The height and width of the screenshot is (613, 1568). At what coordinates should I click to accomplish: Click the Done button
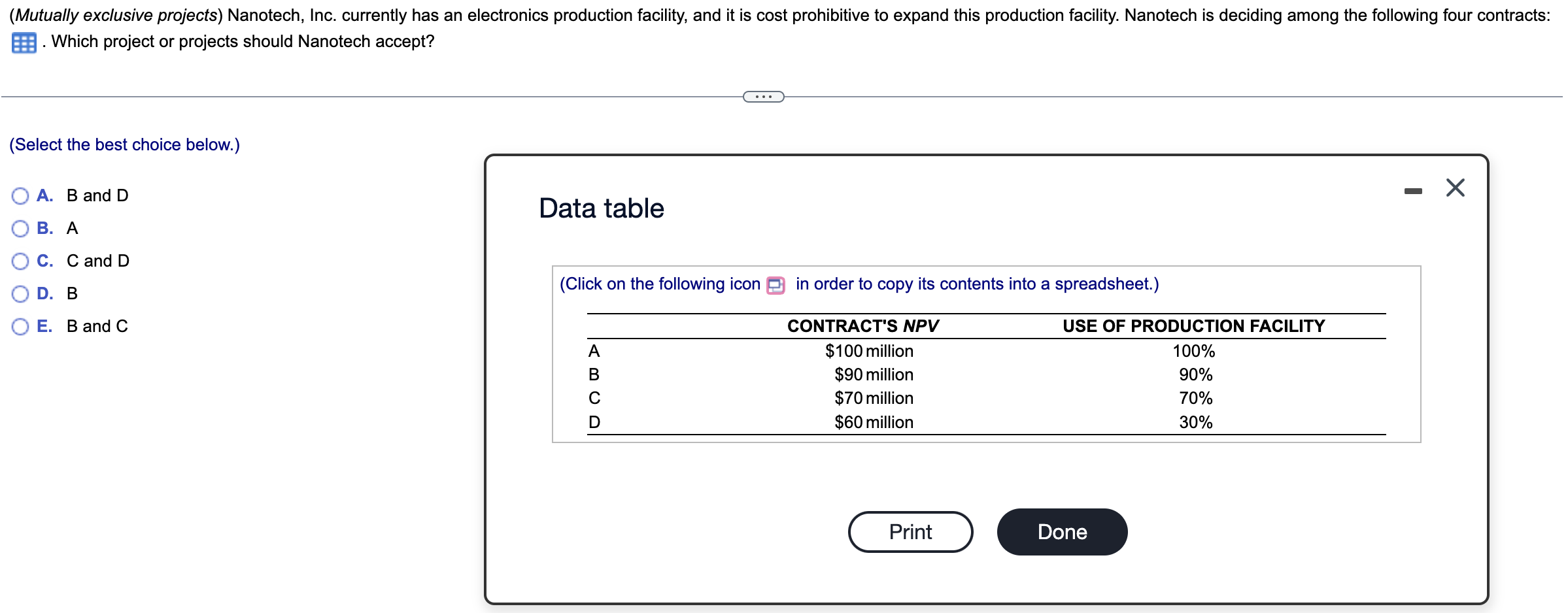point(1061,532)
